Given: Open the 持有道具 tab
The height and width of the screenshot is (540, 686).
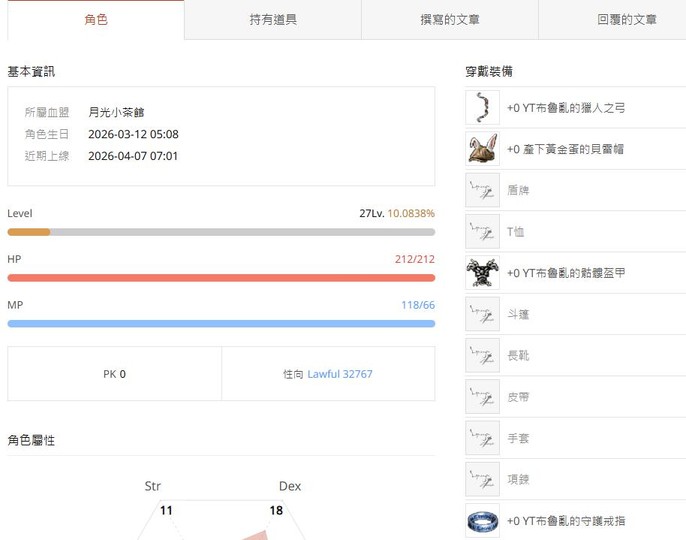Looking at the screenshot, I should 273,19.
